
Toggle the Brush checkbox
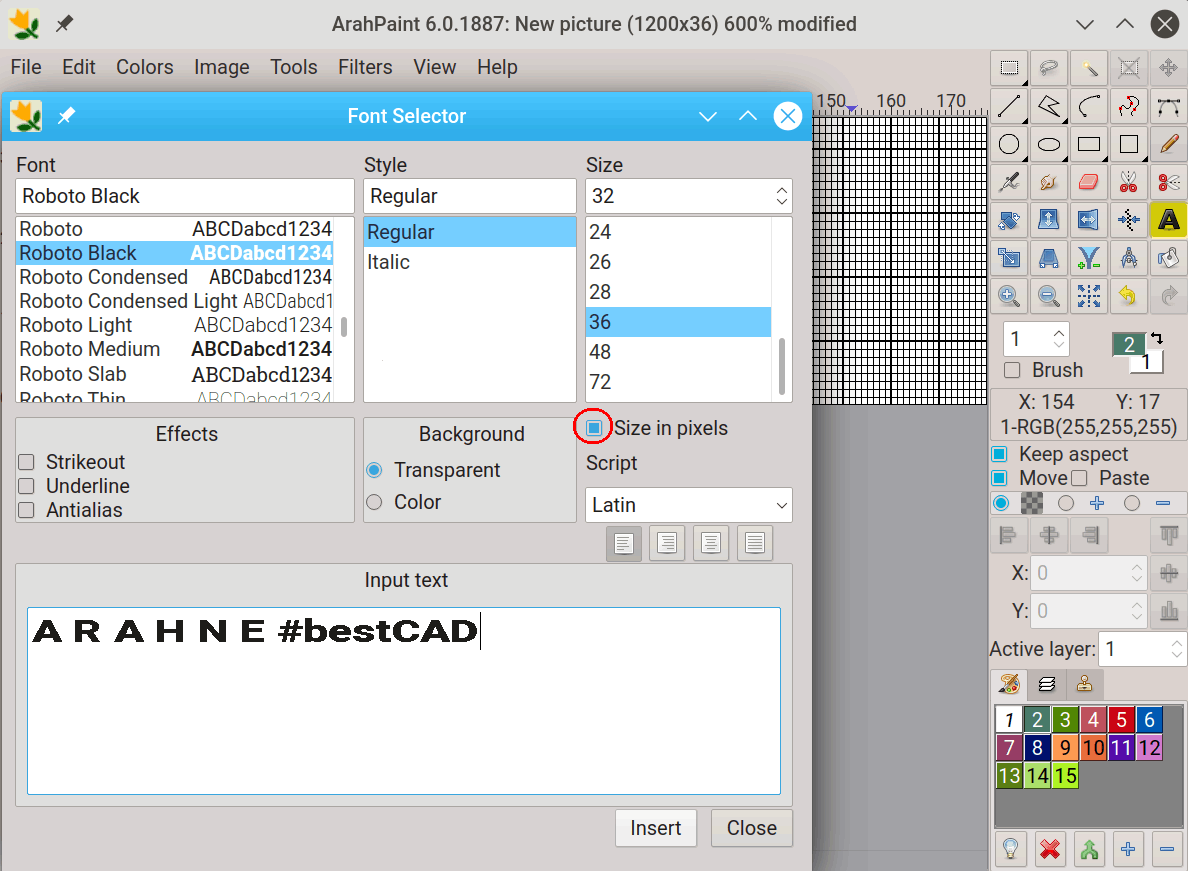tap(1011, 370)
